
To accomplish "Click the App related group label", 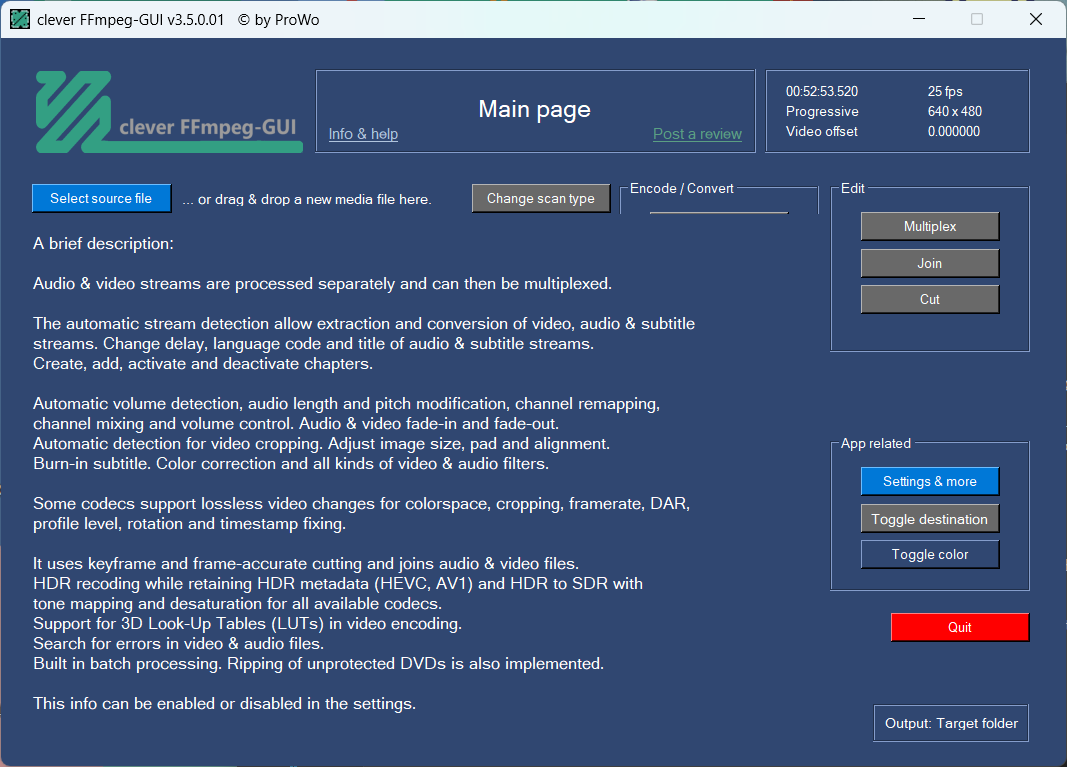I will click(875, 444).
